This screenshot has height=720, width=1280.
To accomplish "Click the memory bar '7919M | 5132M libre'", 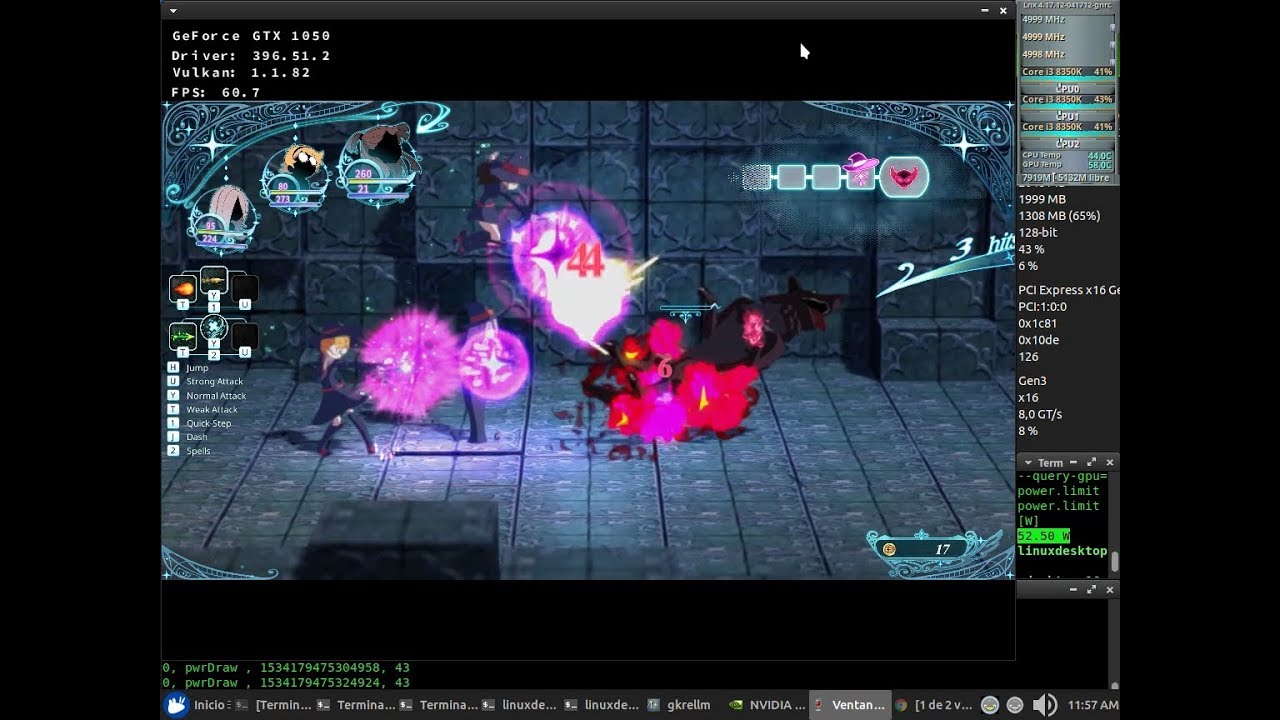I will [1066, 178].
